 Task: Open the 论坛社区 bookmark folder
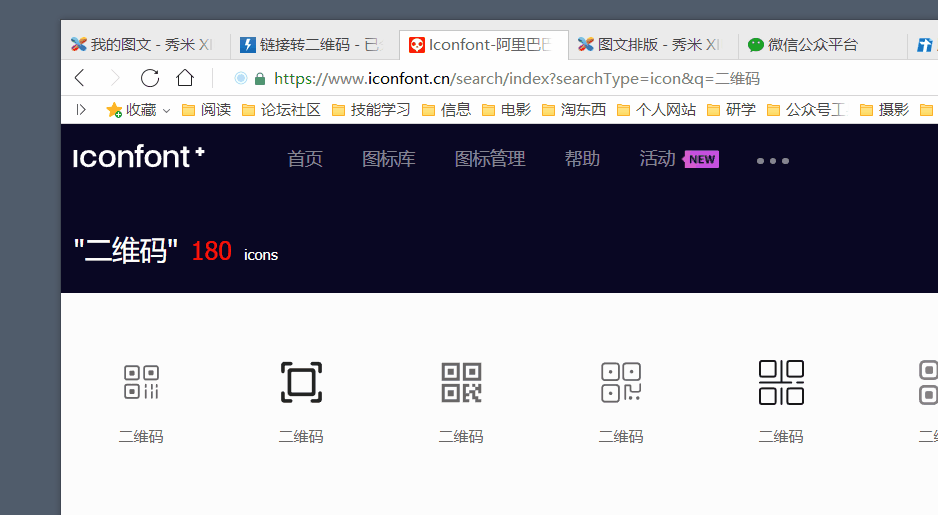coord(281,109)
